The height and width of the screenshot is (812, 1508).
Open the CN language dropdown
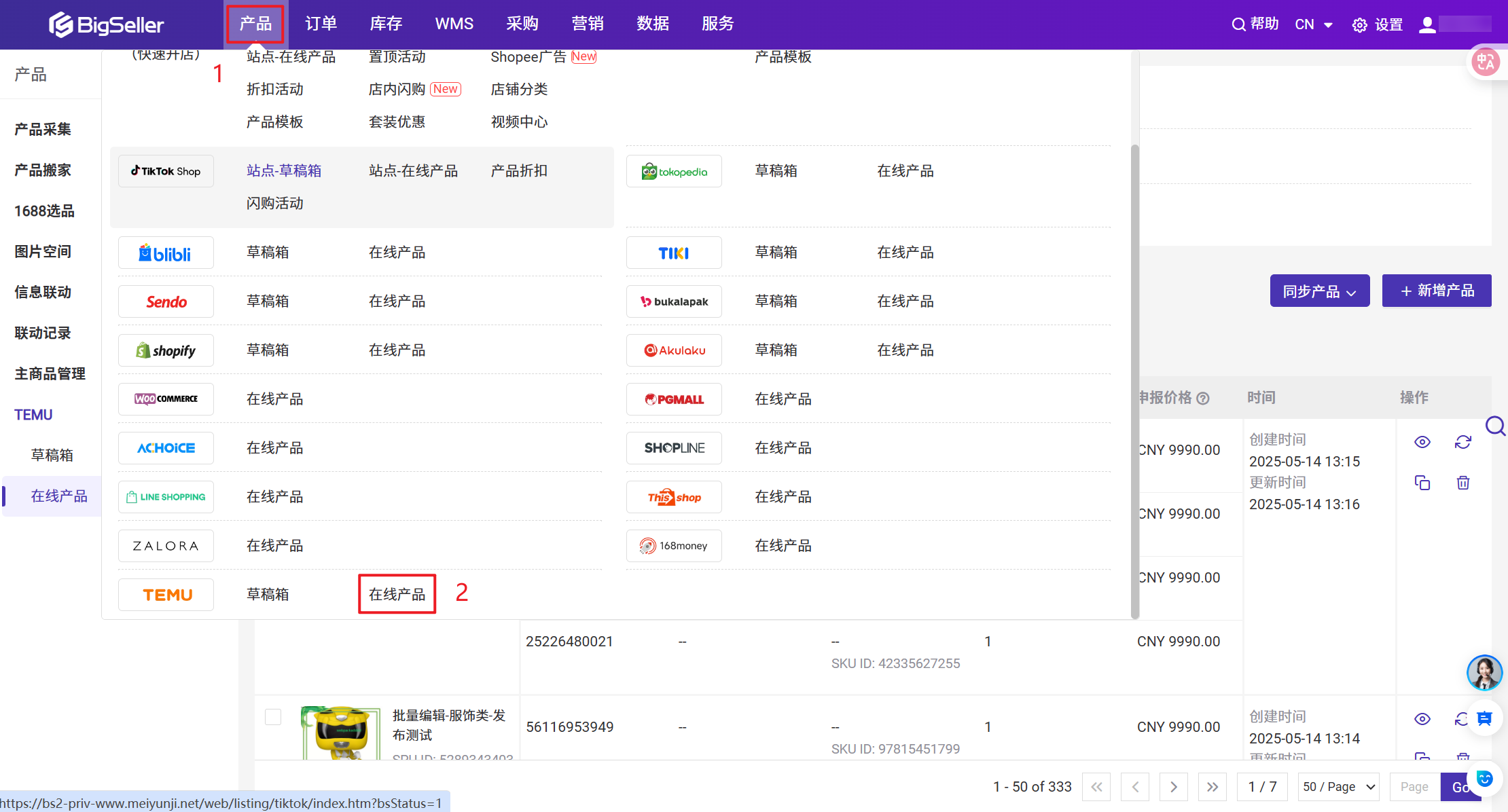(x=1314, y=24)
